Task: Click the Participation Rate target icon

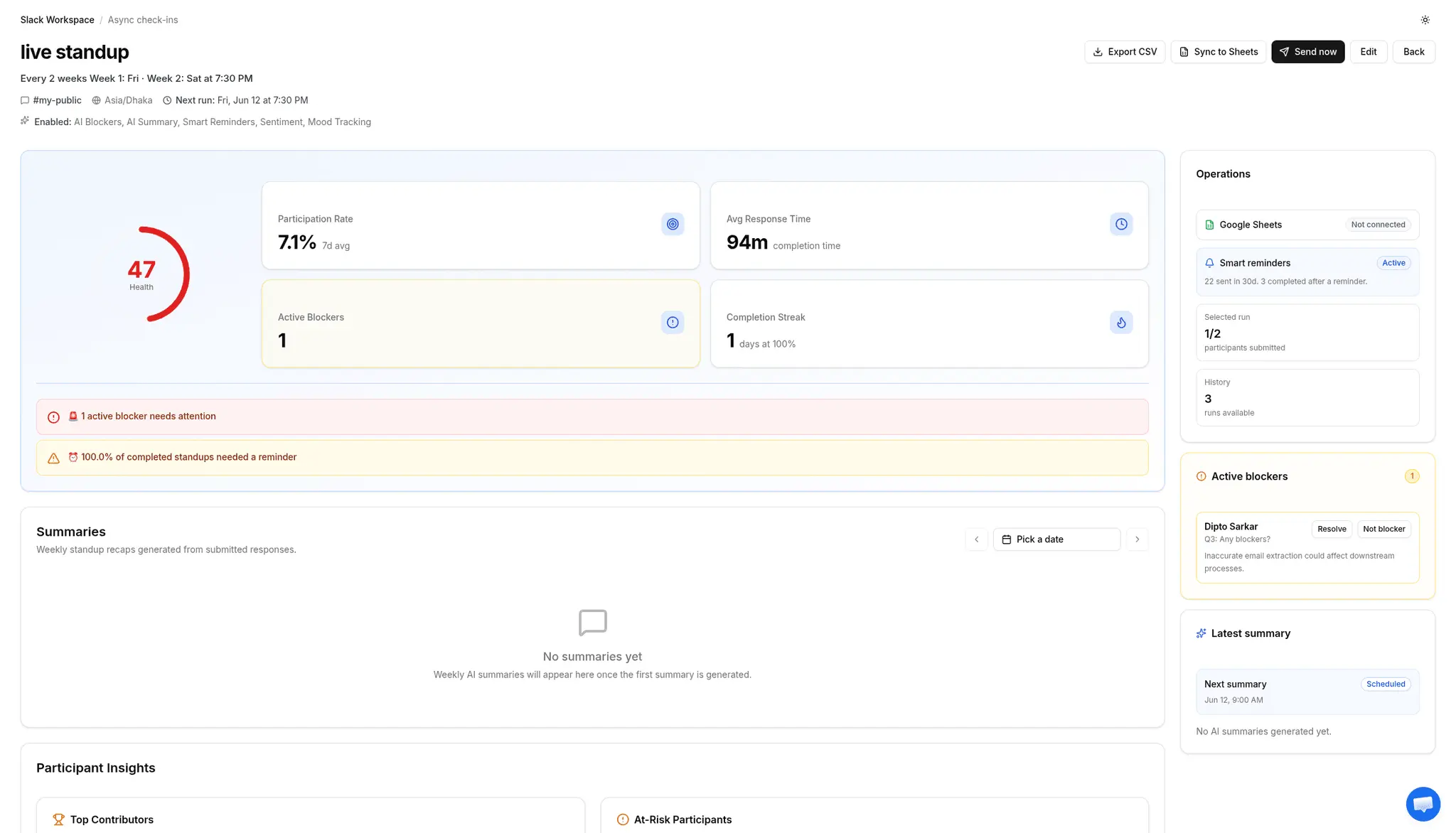Action: [x=673, y=224]
